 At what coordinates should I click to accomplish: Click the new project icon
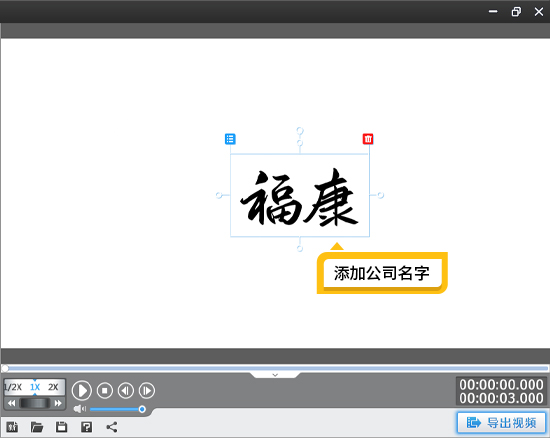tap(12, 427)
